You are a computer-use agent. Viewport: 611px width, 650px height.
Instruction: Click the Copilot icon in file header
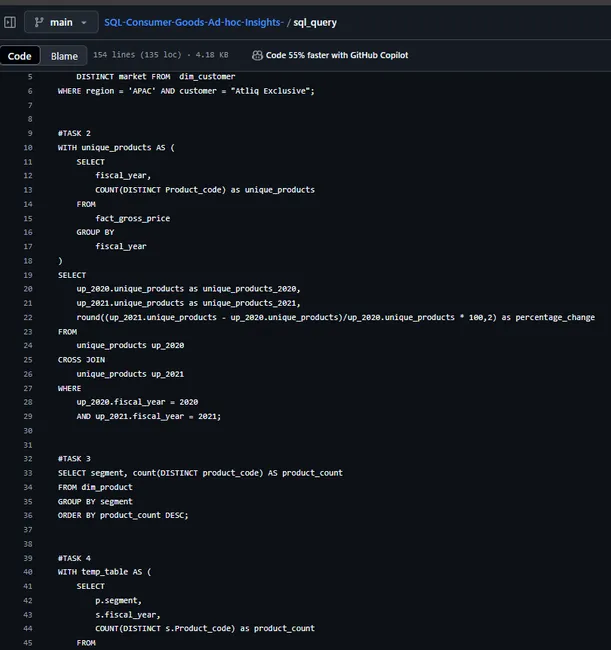(x=257, y=55)
